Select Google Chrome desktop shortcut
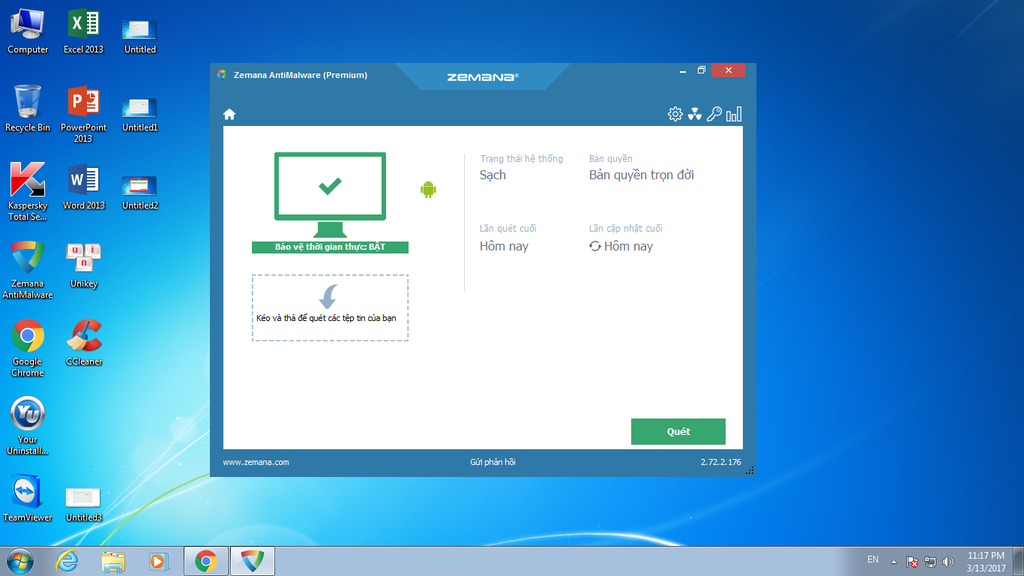Viewport: 1024px width, 576px height. point(27,347)
